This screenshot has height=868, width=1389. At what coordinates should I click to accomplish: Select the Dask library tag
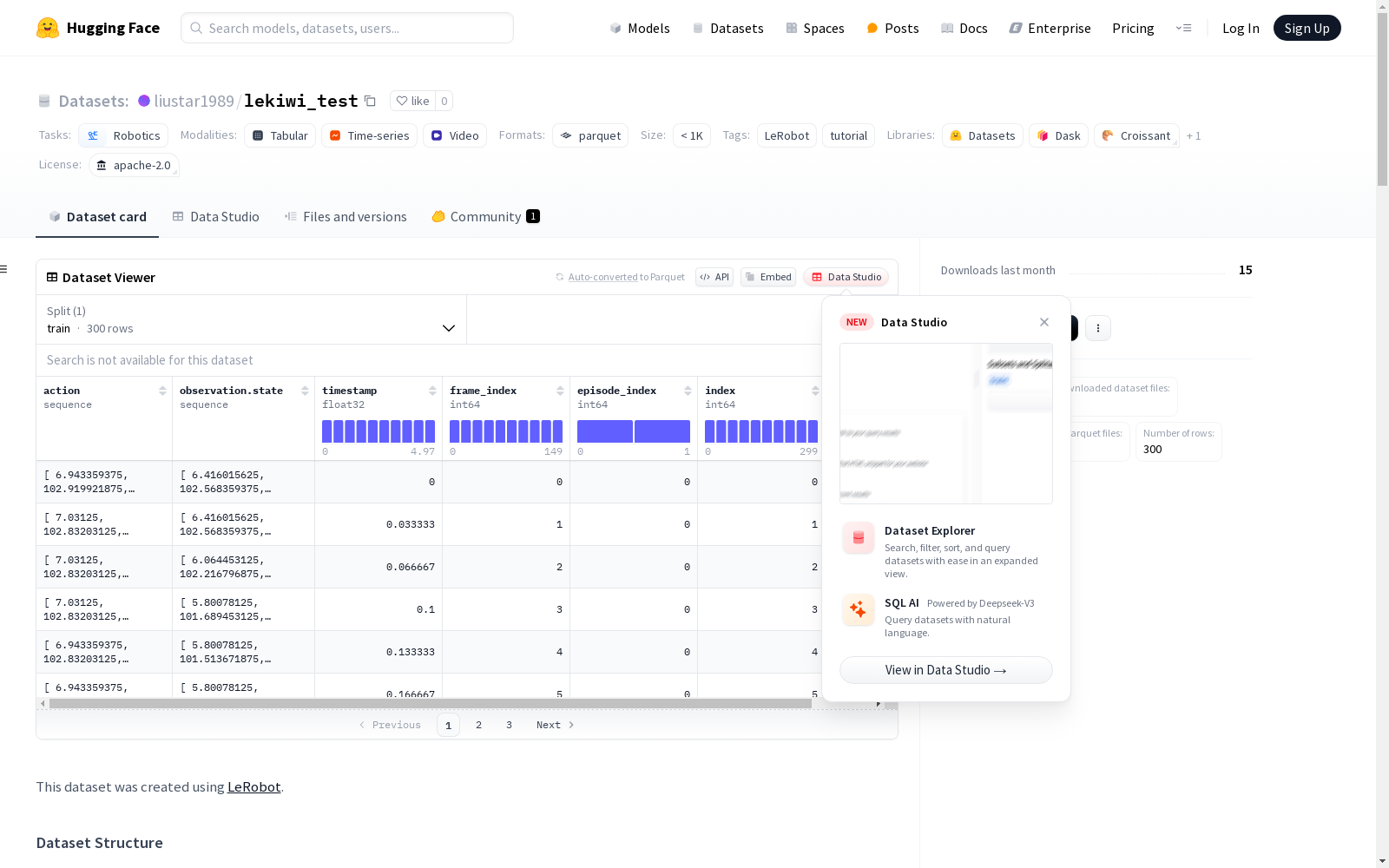1058,135
